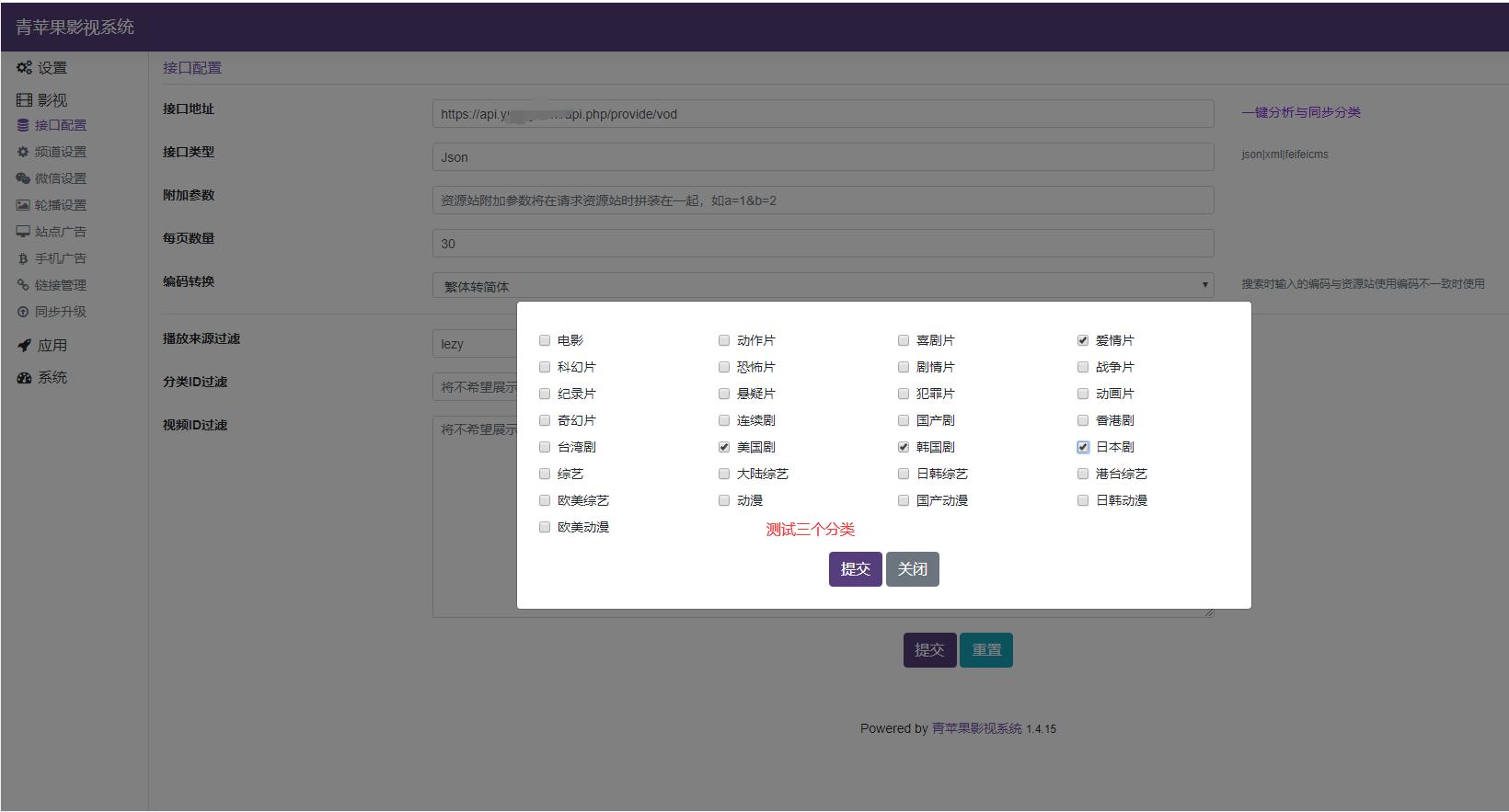Click the gray 关闭 button

pyautogui.click(x=912, y=569)
